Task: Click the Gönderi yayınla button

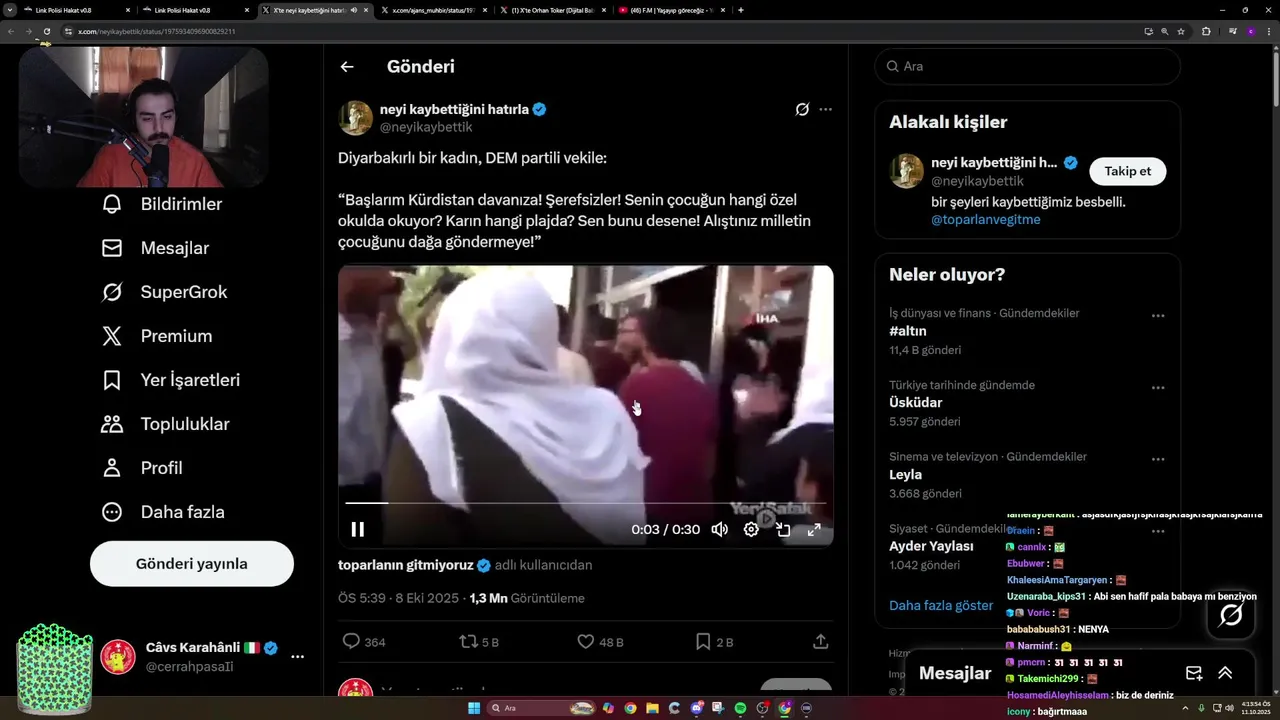Action: coord(192,564)
